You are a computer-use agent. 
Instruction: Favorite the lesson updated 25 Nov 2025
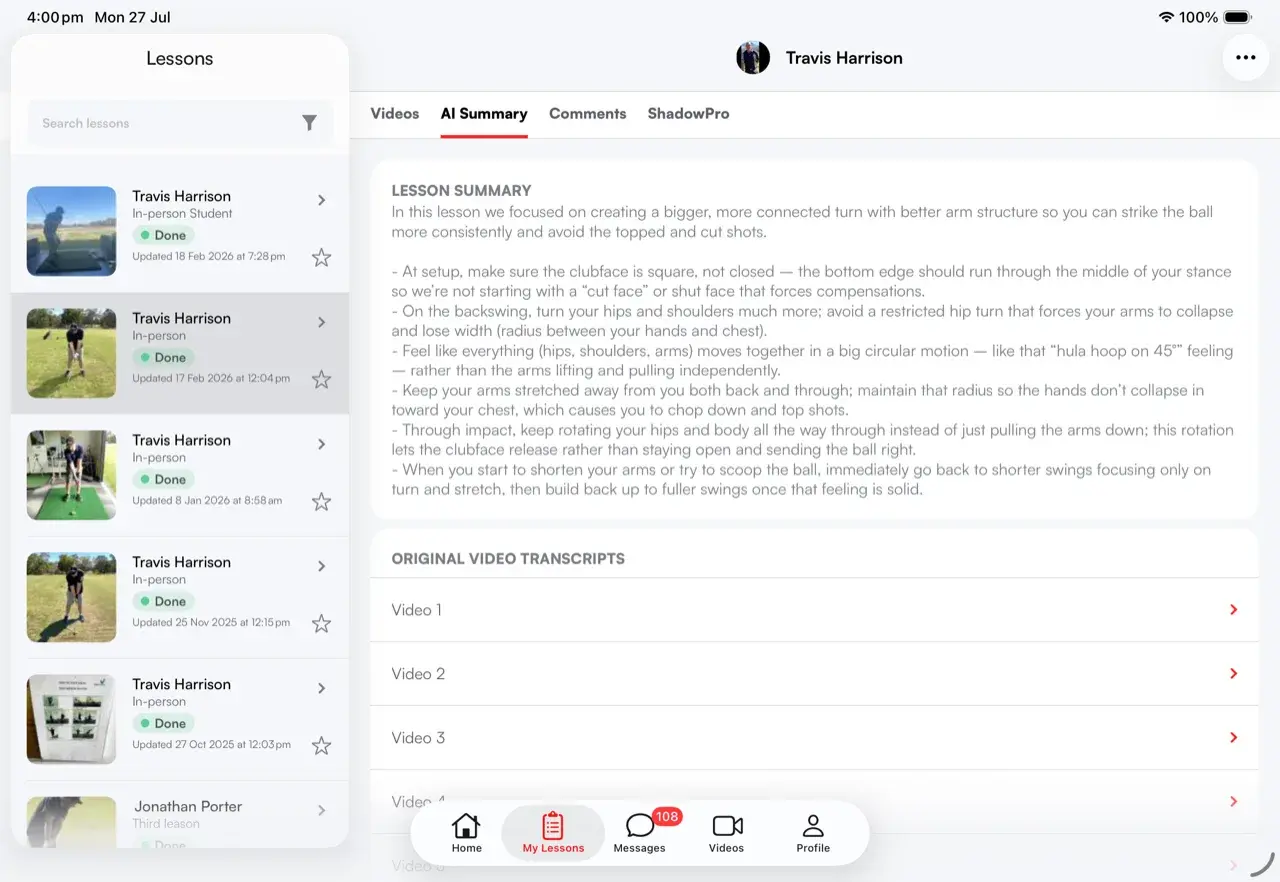click(321, 623)
